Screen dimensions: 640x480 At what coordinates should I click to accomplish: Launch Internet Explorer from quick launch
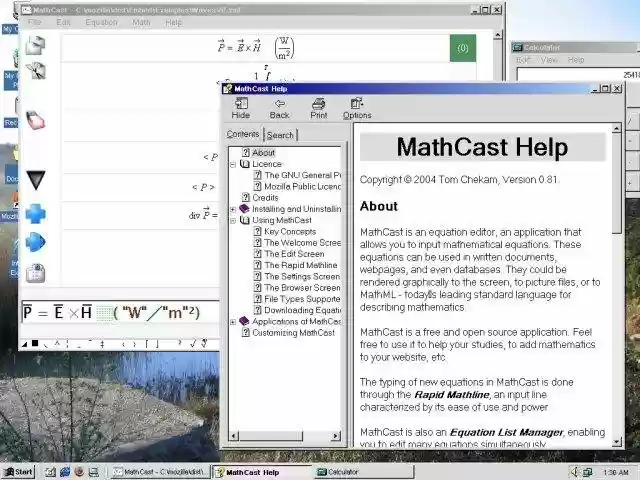tap(65, 472)
